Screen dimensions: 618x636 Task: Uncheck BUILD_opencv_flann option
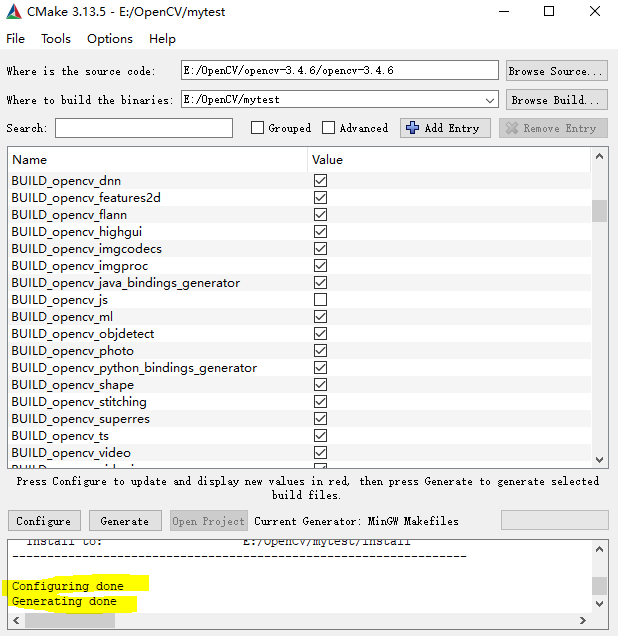320,215
